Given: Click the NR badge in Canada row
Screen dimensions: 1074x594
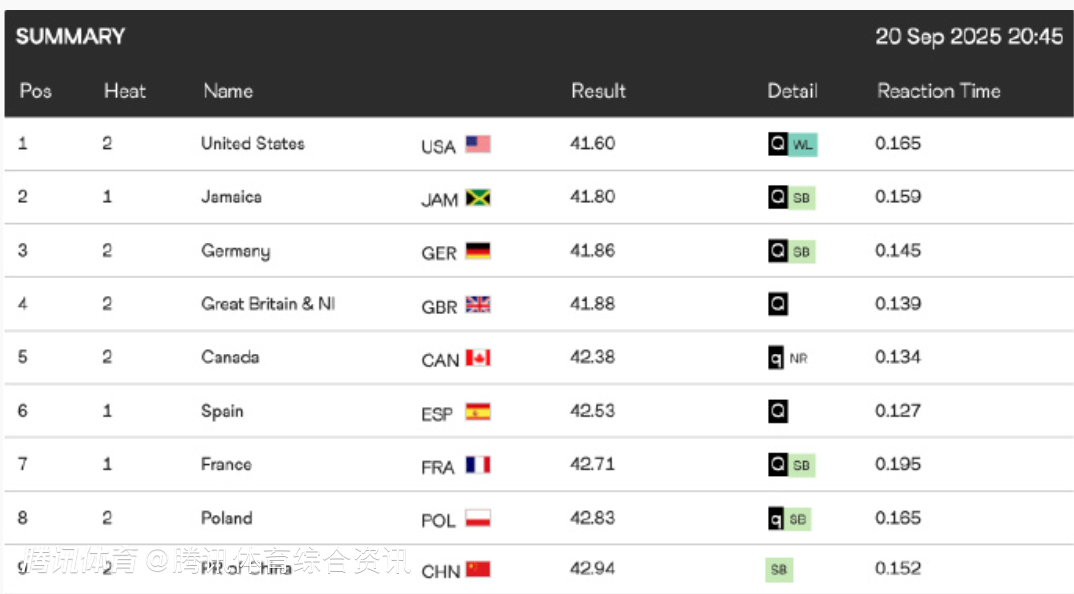Looking at the screenshot, I should pos(798,358).
